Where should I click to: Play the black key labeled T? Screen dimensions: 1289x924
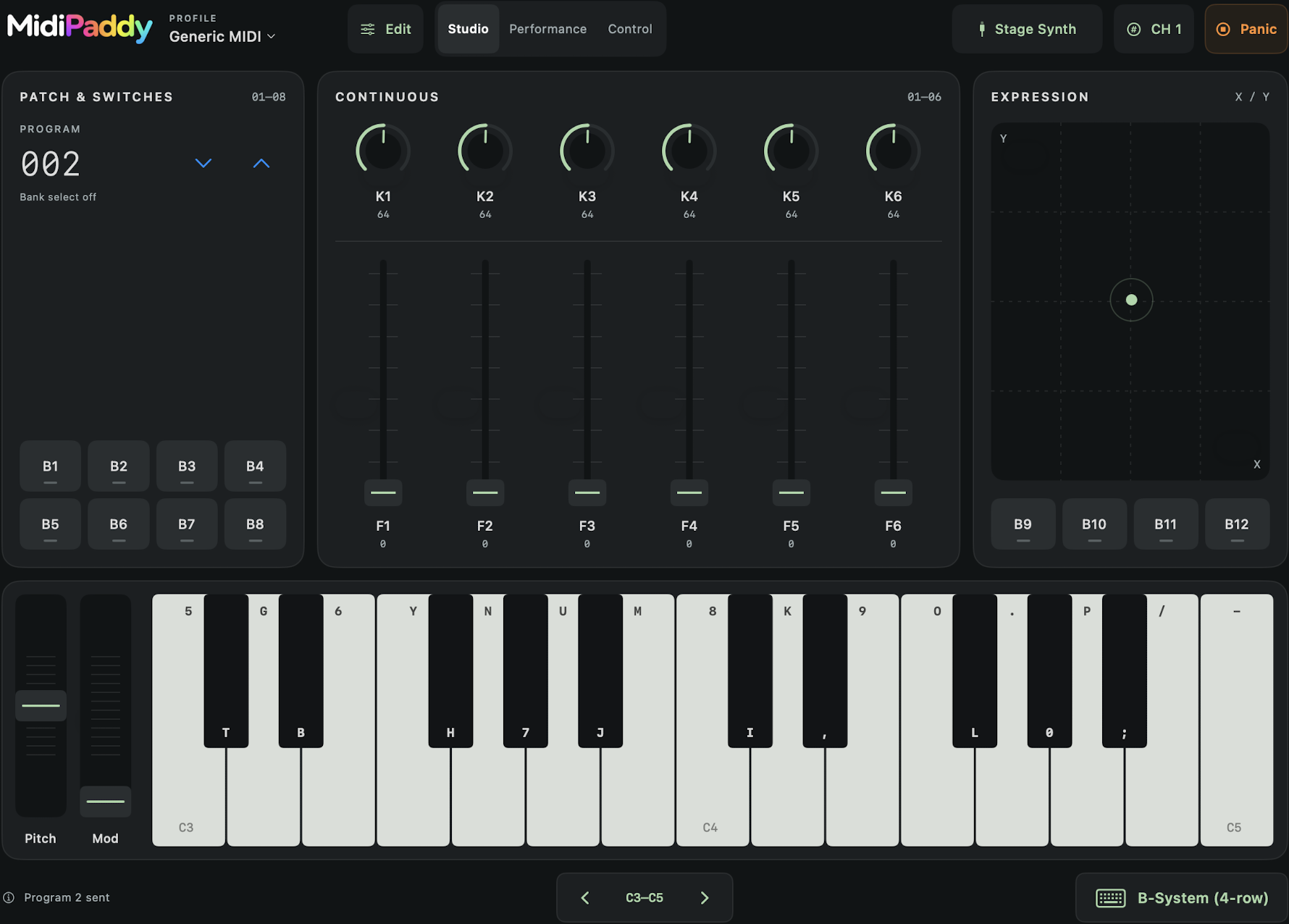(x=226, y=671)
